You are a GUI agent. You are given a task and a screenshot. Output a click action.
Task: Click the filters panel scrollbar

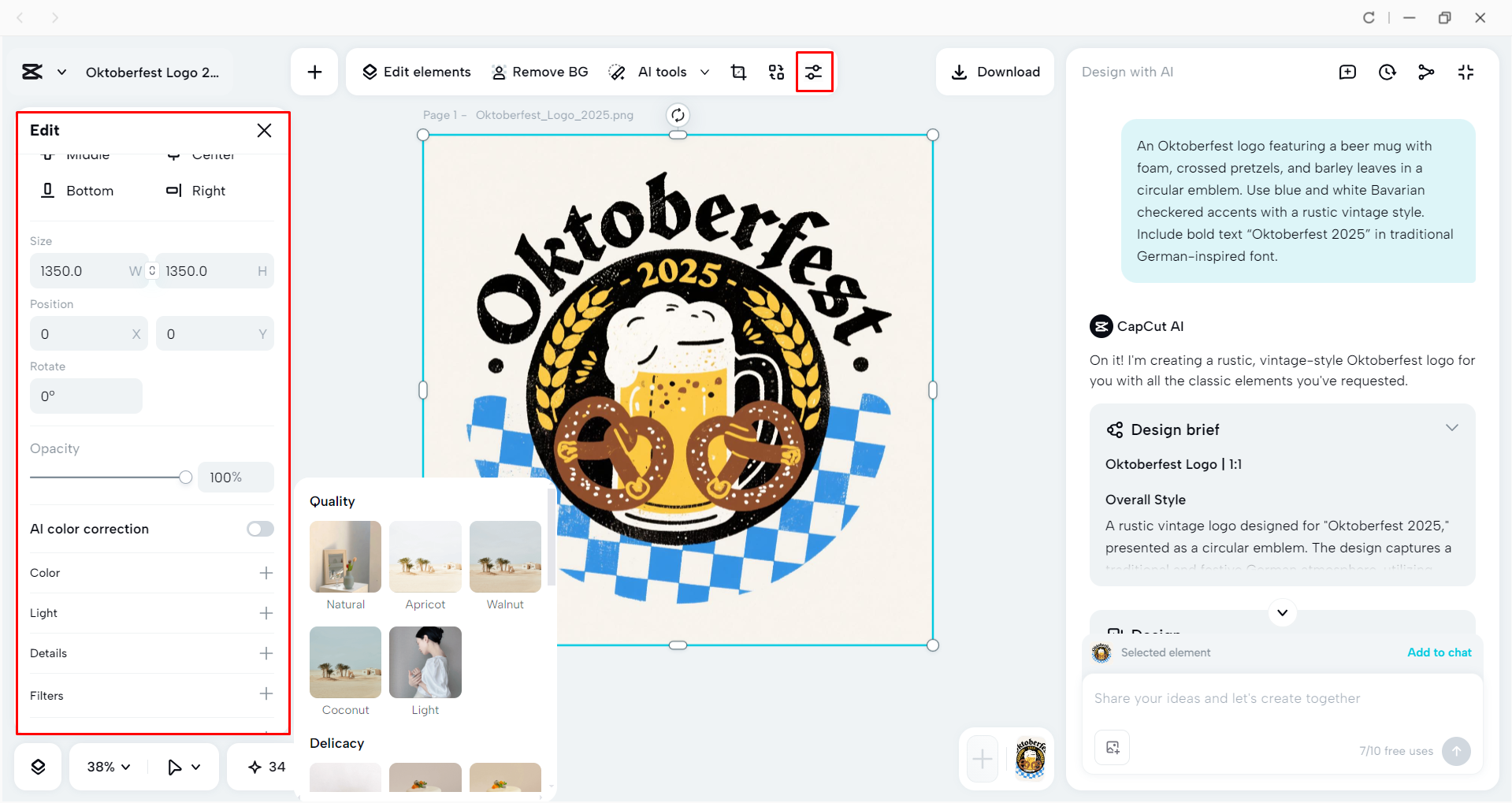[551, 537]
